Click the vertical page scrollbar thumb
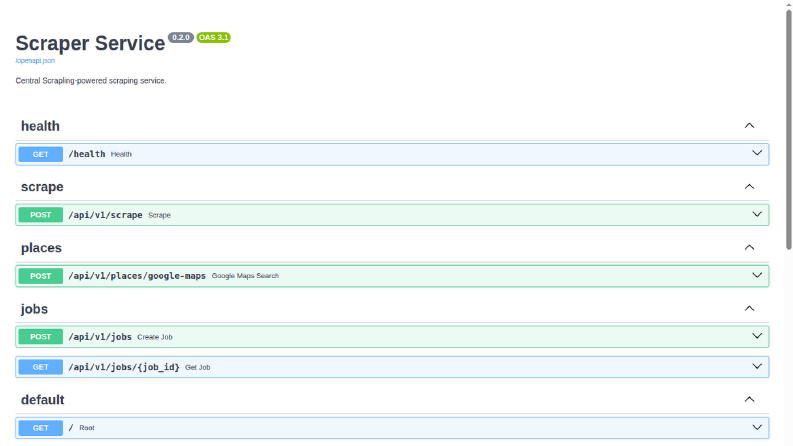This screenshot has width=793, height=446. [x=788, y=129]
